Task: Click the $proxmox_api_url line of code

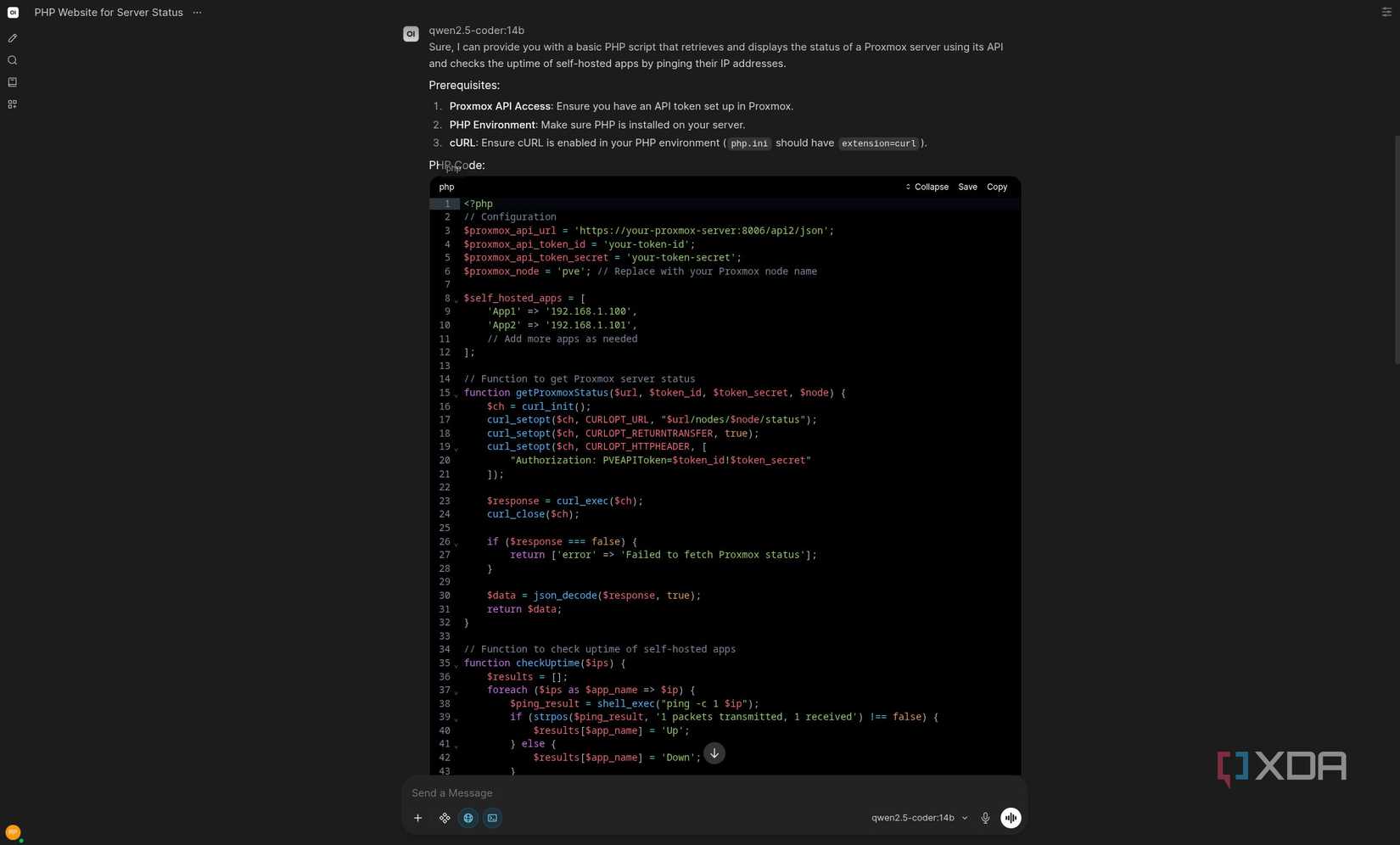Action: pos(648,231)
